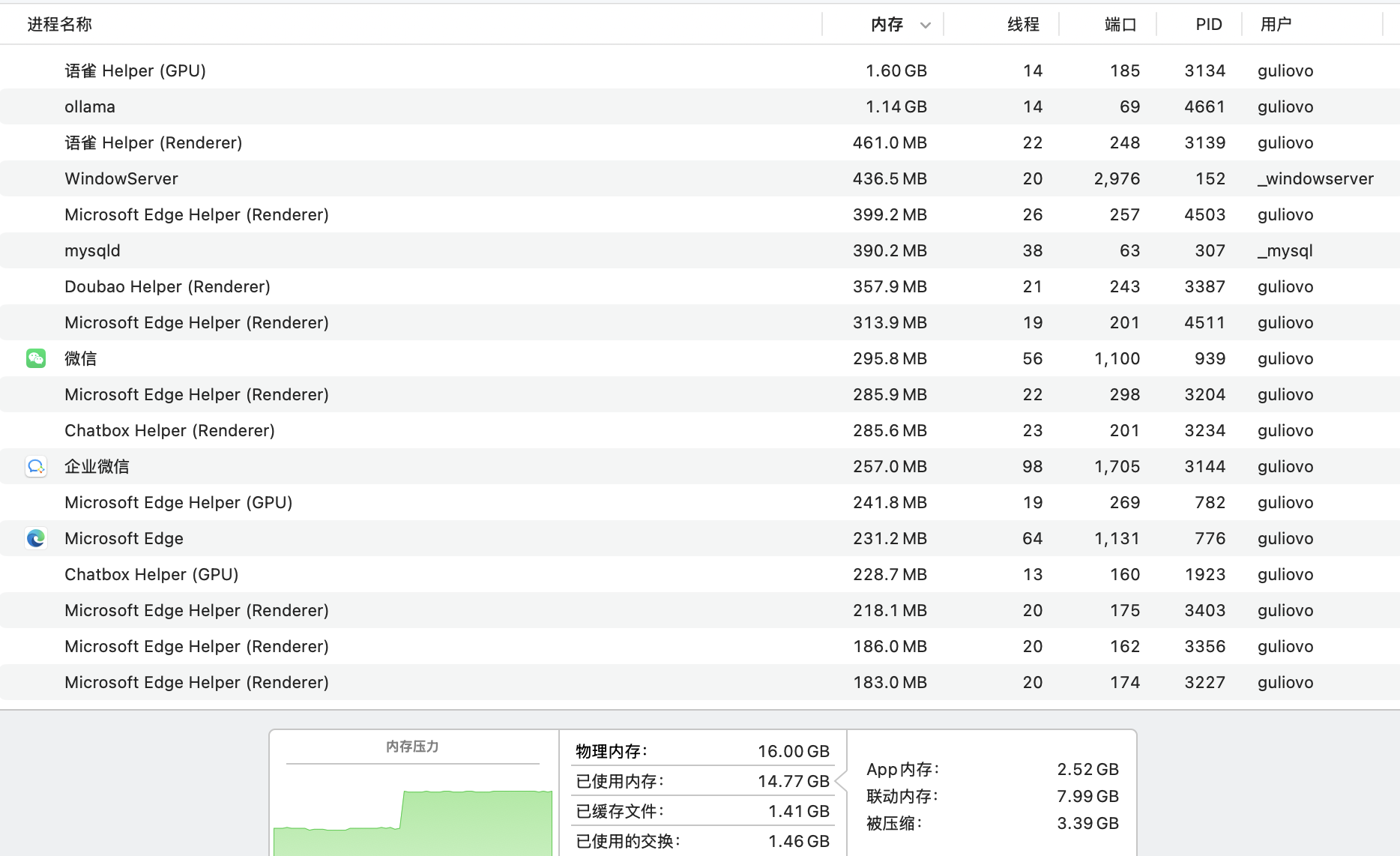The image size is (1400, 856).
Task: Select Edge Helper (Renderer) with PID 3356
Action: (700, 646)
